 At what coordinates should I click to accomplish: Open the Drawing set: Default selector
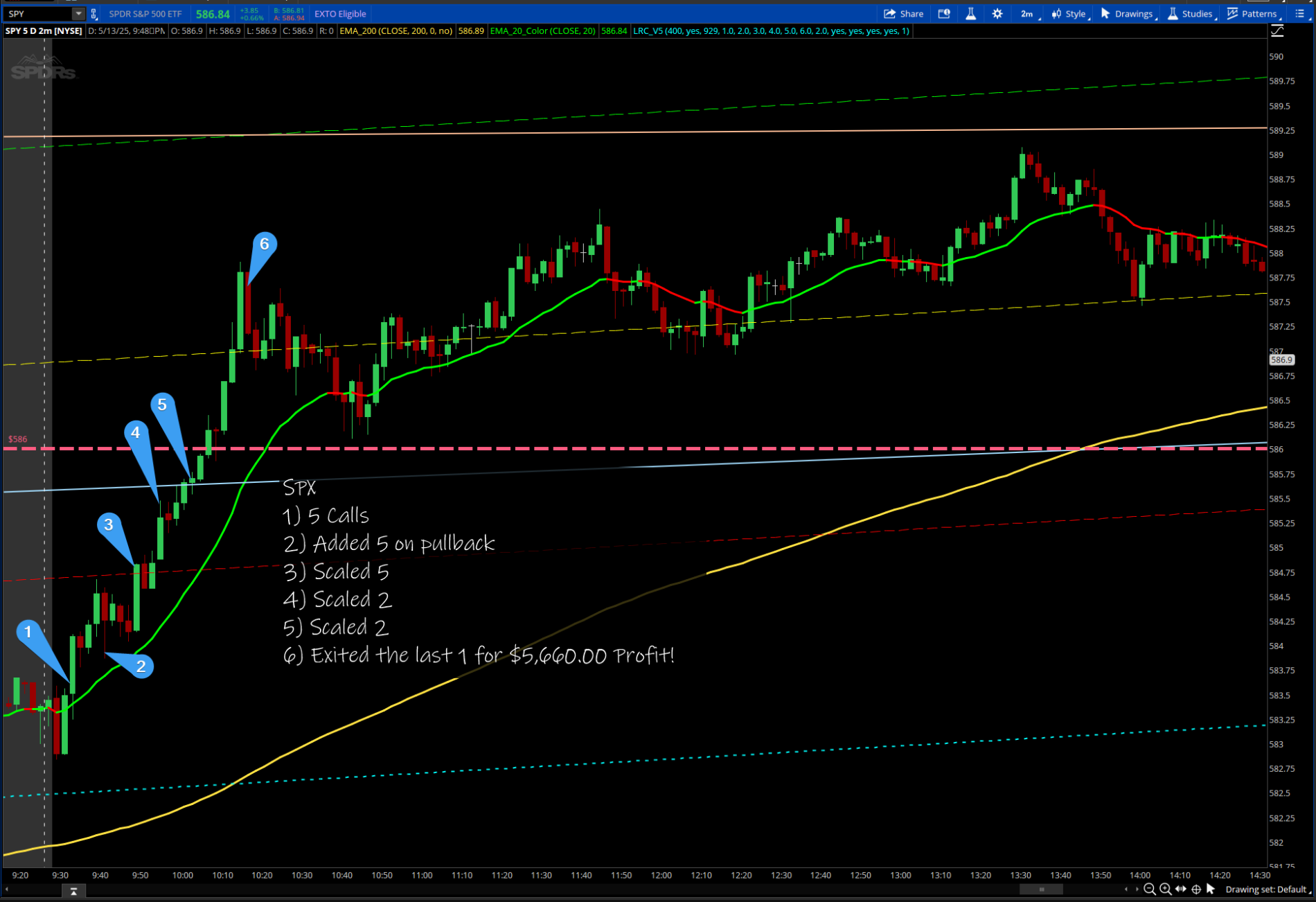pos(1266,890)
